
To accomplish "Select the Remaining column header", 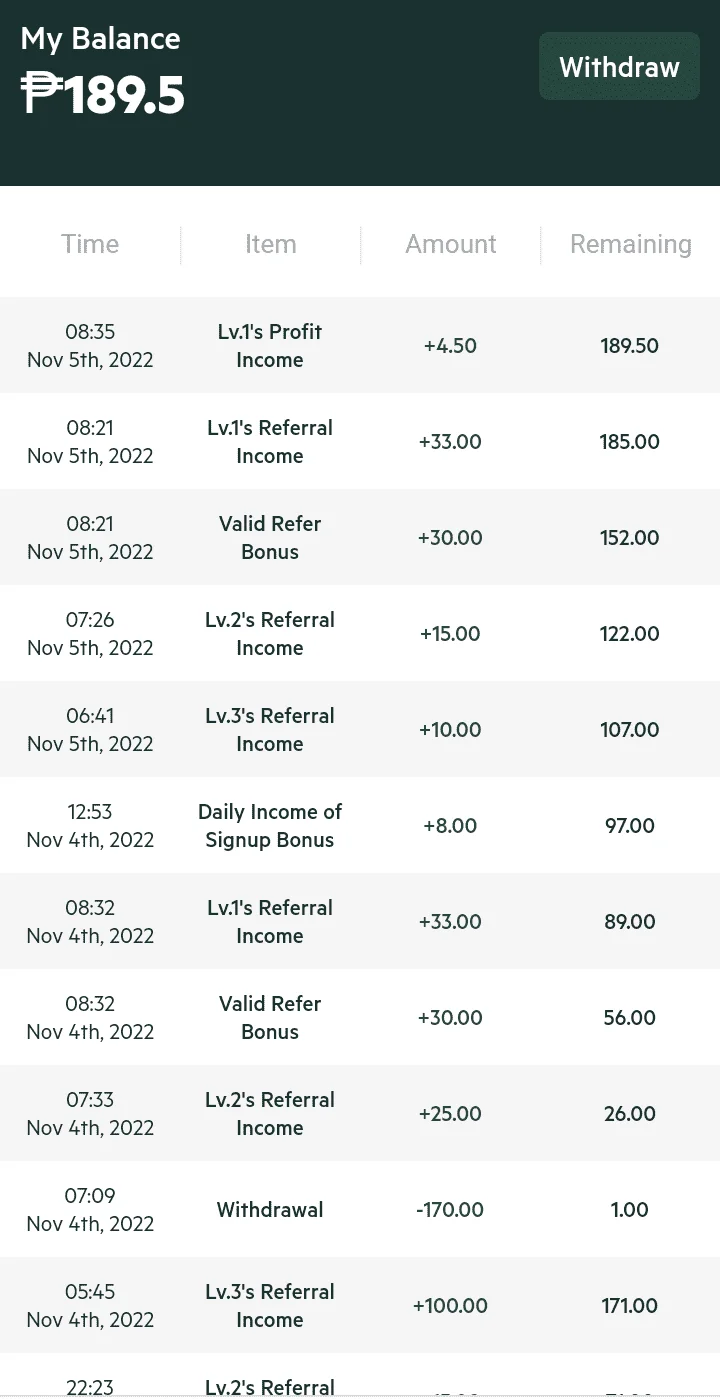I will coord(630,244).
